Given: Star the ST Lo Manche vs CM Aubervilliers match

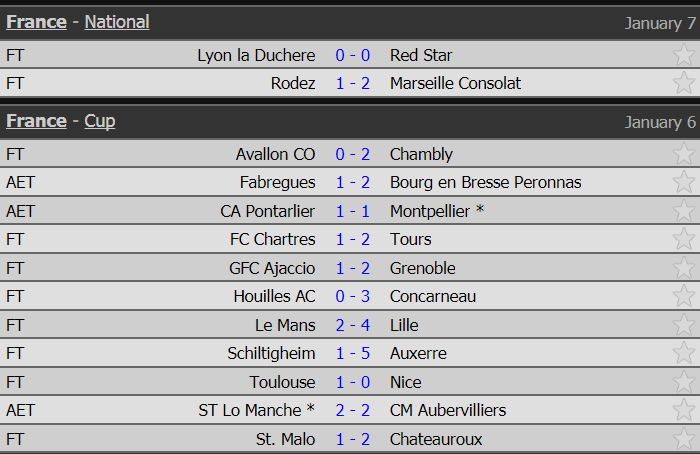Looking at the screenshot, I should 684,410.
